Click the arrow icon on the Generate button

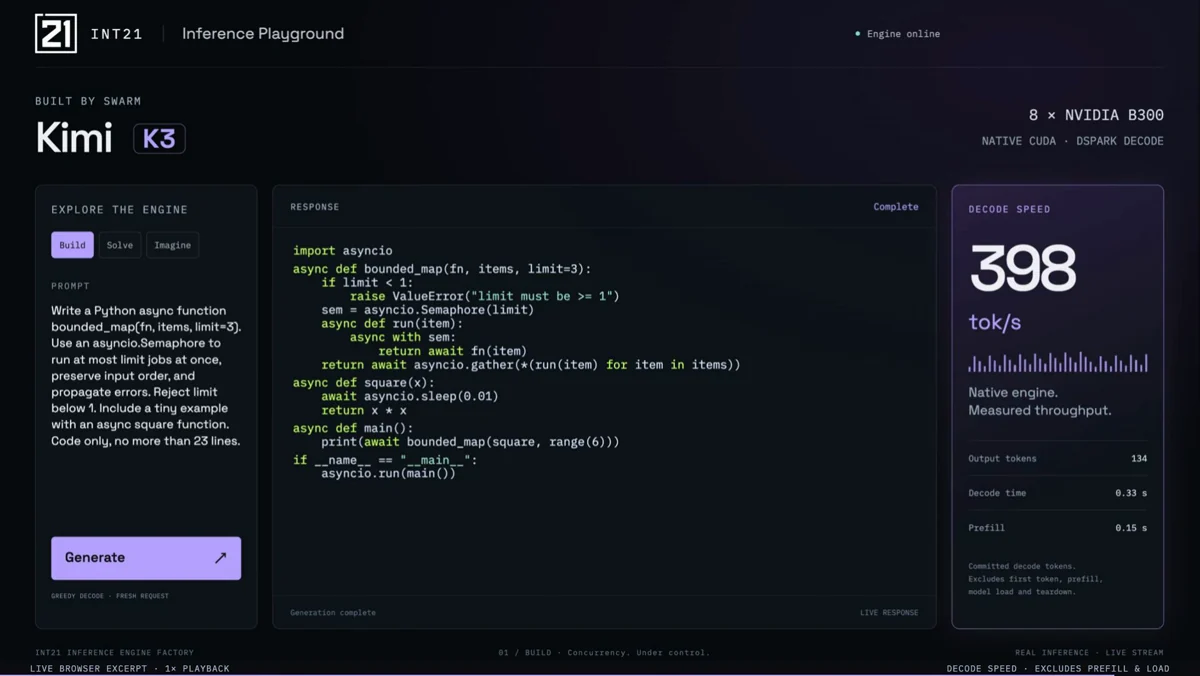coord(221,558)
